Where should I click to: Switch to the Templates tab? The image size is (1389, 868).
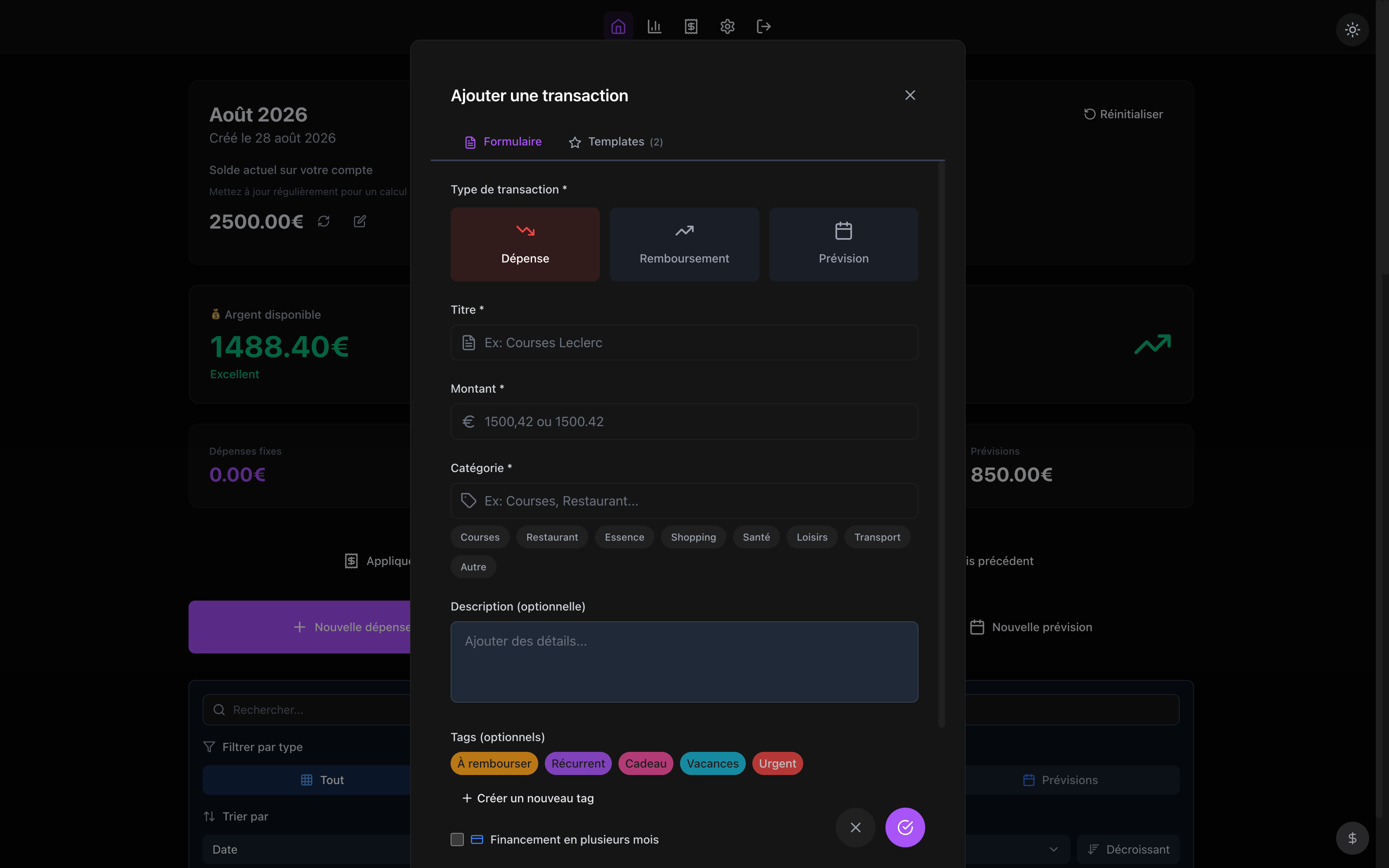[615, 142]
